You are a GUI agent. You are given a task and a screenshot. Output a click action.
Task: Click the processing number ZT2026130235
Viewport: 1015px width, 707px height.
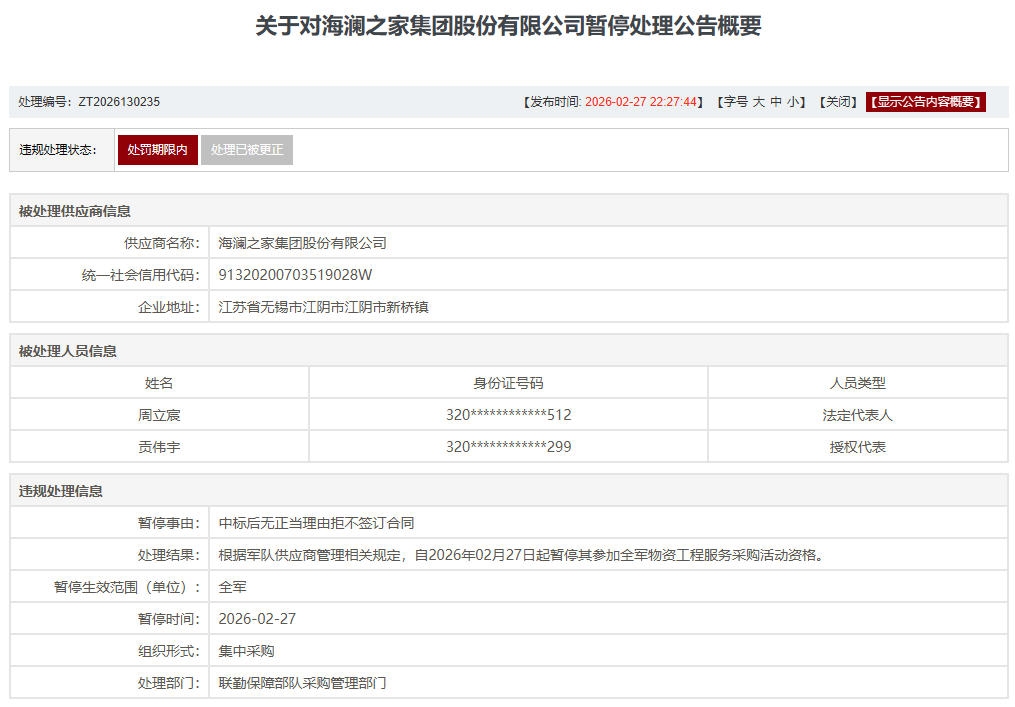119,102
